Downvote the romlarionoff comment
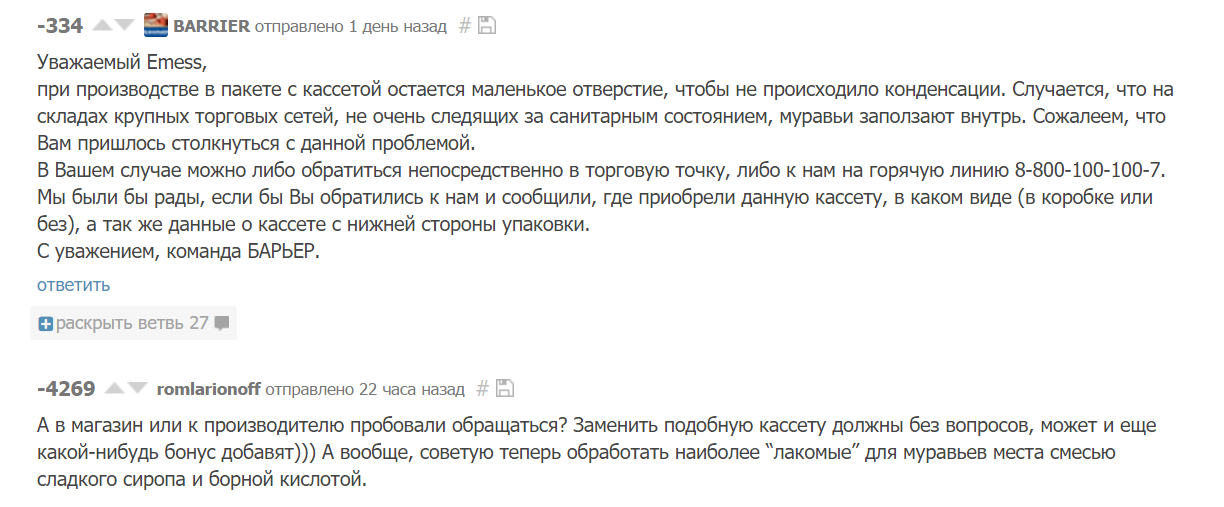This screenshot has height=507, width=1224. (x=137, y=388)
